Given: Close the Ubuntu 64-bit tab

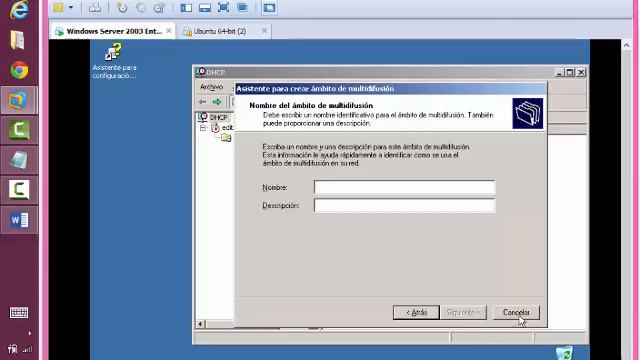Looking at the screenshot, I should [264, 31].
